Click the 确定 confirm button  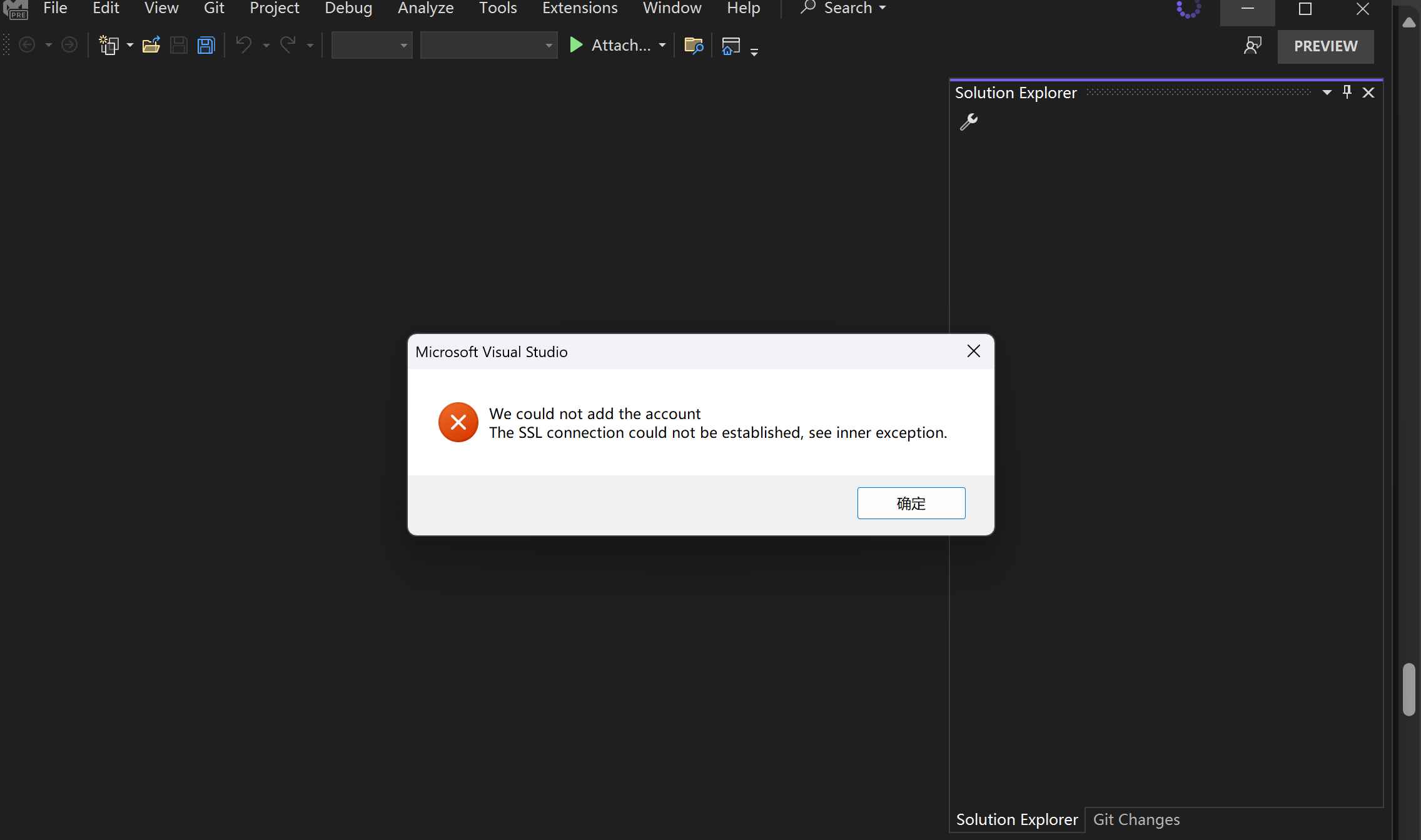(911, 503)
